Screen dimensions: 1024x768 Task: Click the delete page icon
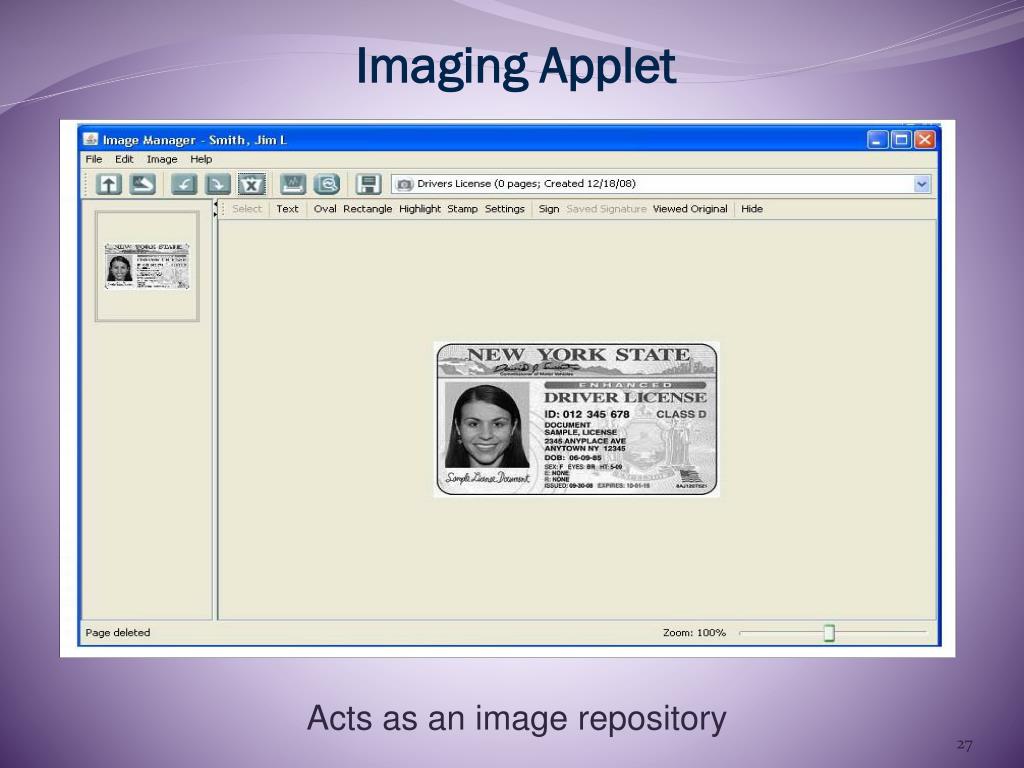[x=252, y=184]
